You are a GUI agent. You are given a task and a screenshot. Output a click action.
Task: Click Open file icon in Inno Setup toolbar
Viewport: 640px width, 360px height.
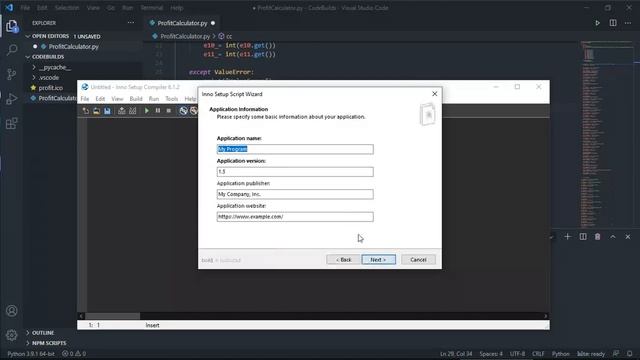coord(96,111)
